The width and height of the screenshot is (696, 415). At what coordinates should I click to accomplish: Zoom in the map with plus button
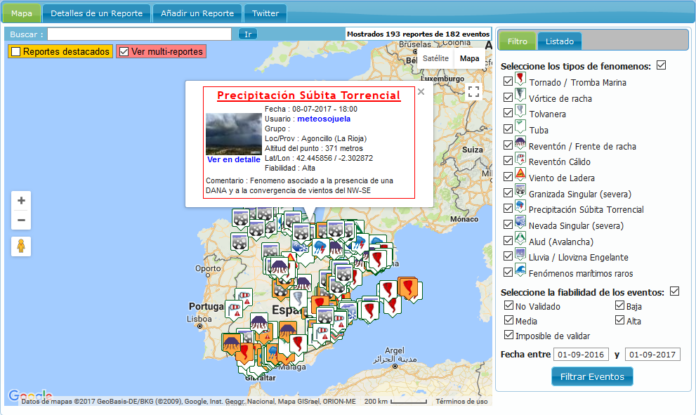[21, 201]
